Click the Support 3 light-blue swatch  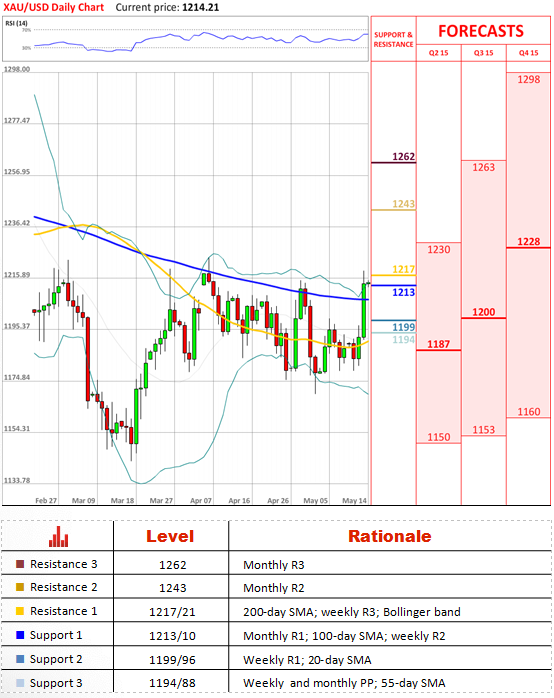20,683
